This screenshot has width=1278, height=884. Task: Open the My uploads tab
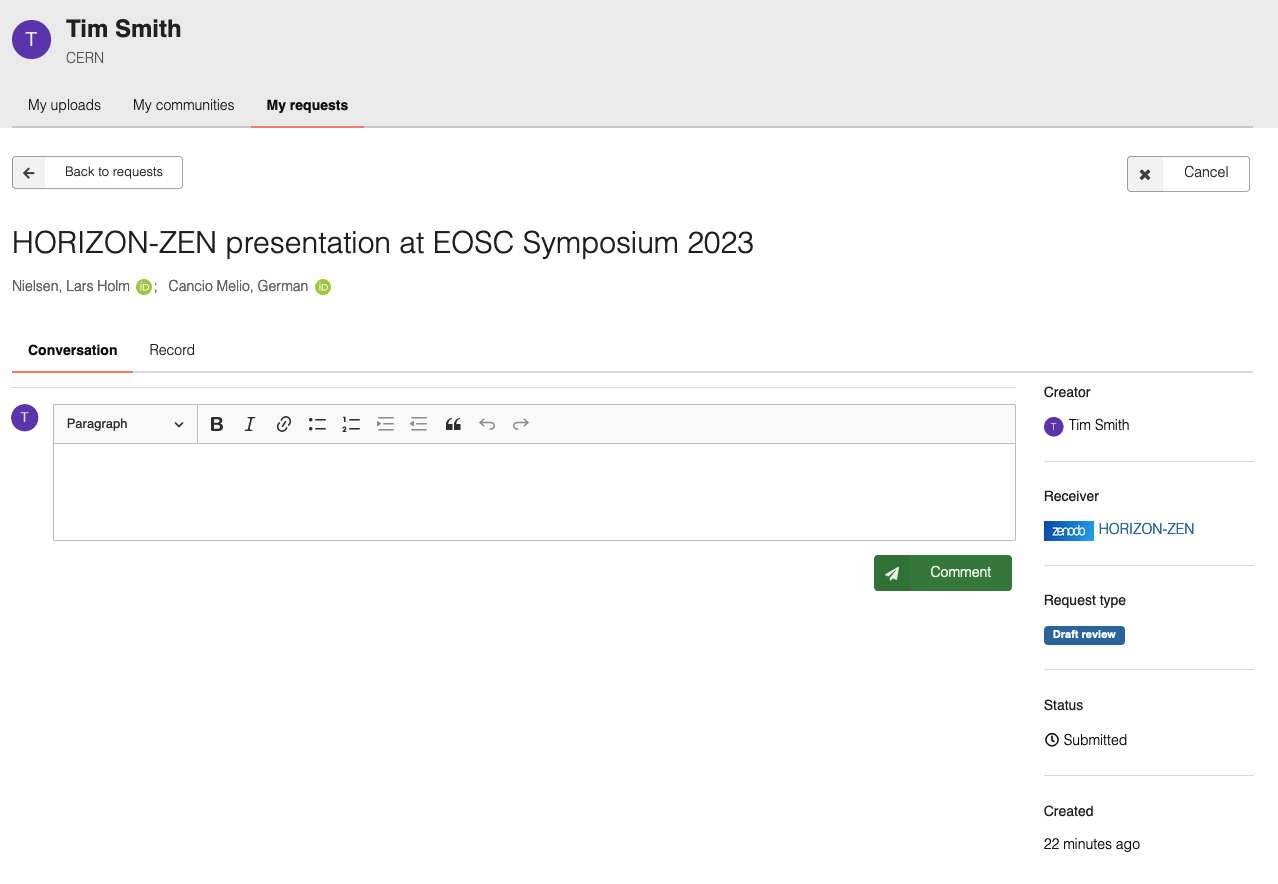click(x=64, y=105)
